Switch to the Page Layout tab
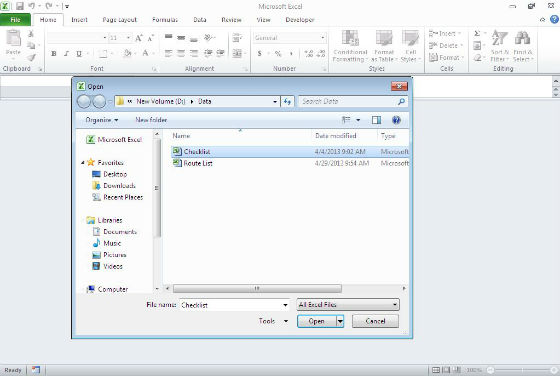 [120, 20]
